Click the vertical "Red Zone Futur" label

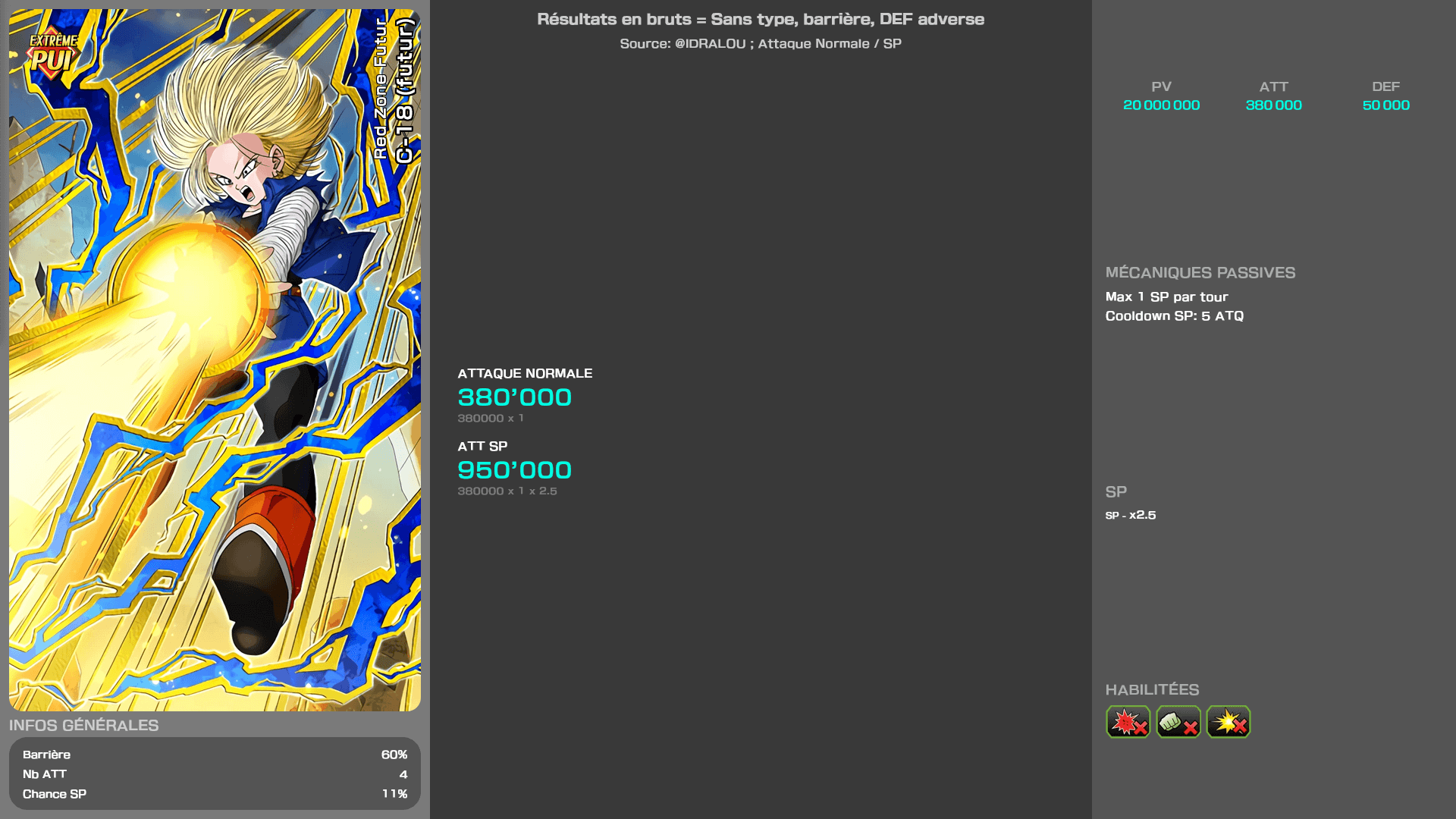tap(381, 88)
